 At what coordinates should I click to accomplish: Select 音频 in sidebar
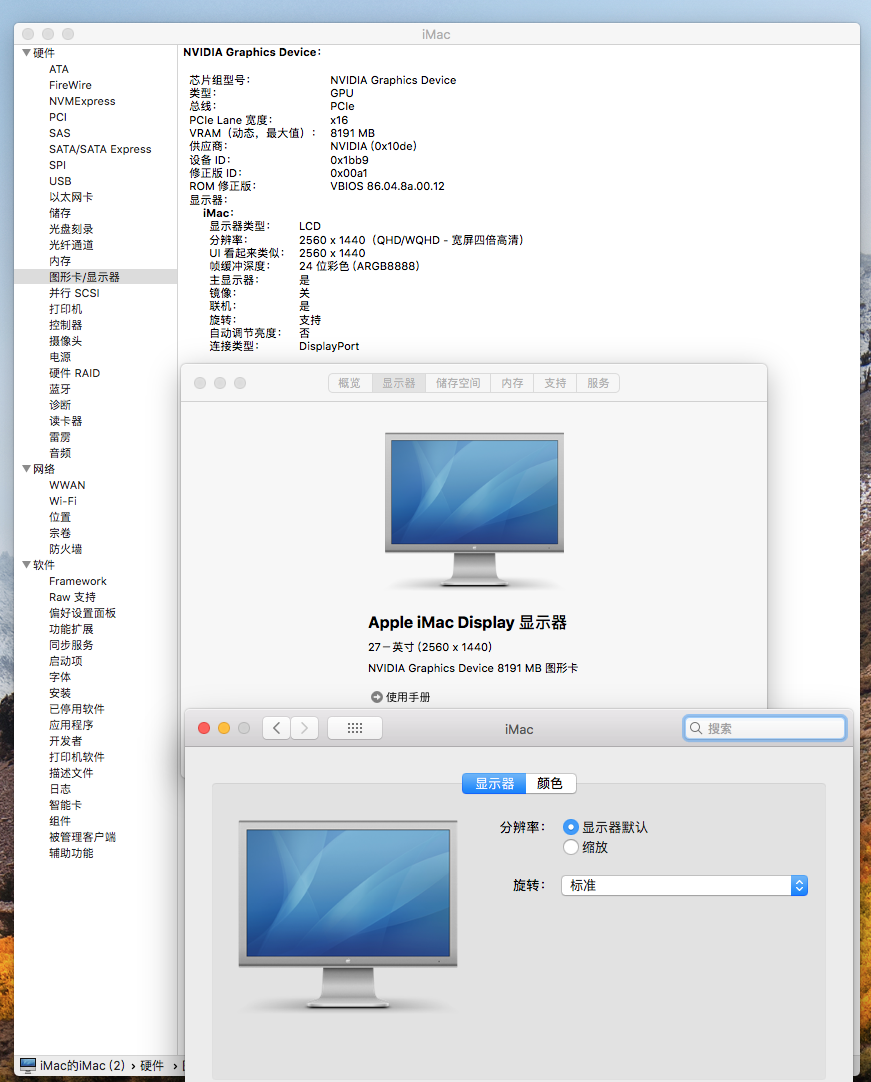[60, 453]
